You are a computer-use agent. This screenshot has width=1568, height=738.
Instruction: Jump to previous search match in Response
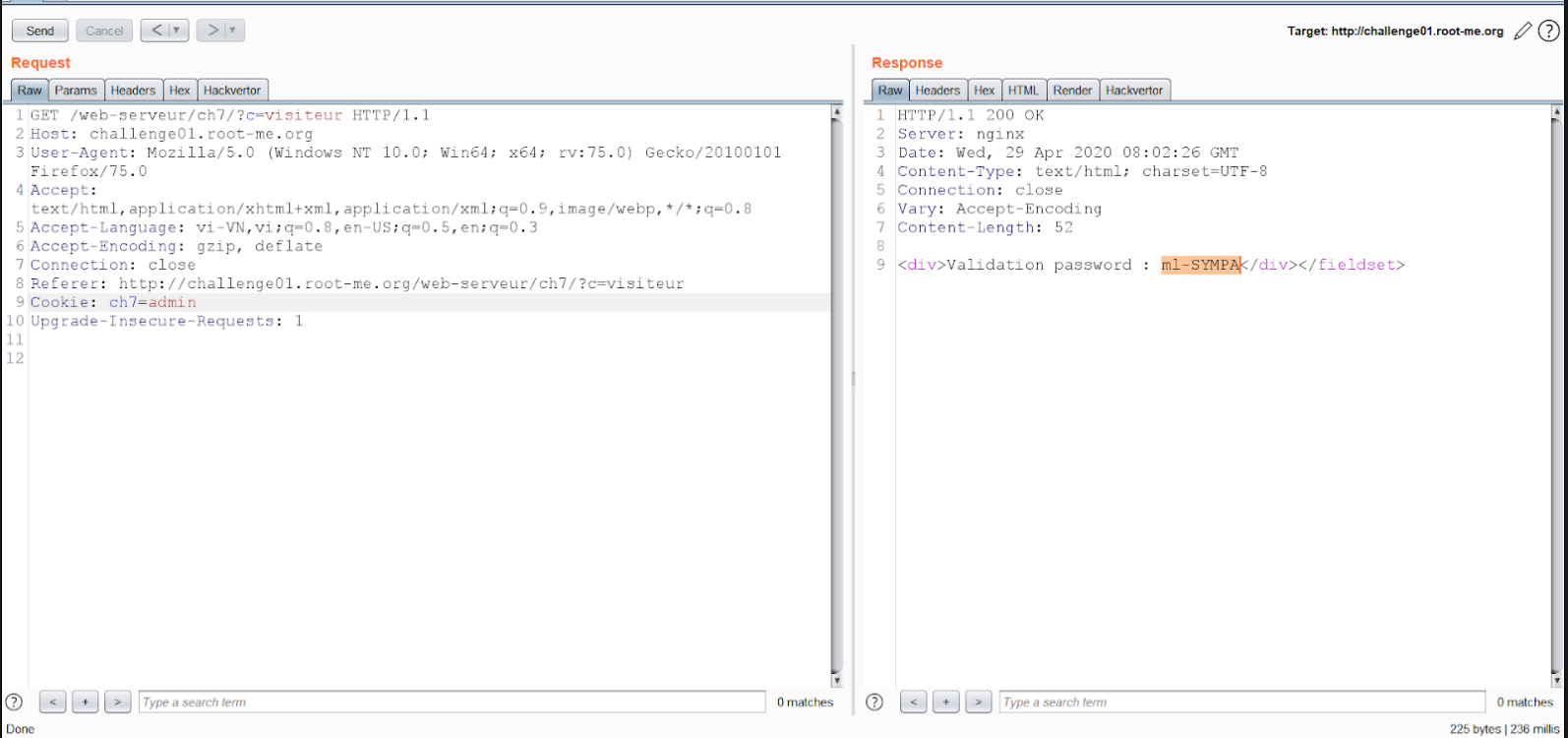914,702
